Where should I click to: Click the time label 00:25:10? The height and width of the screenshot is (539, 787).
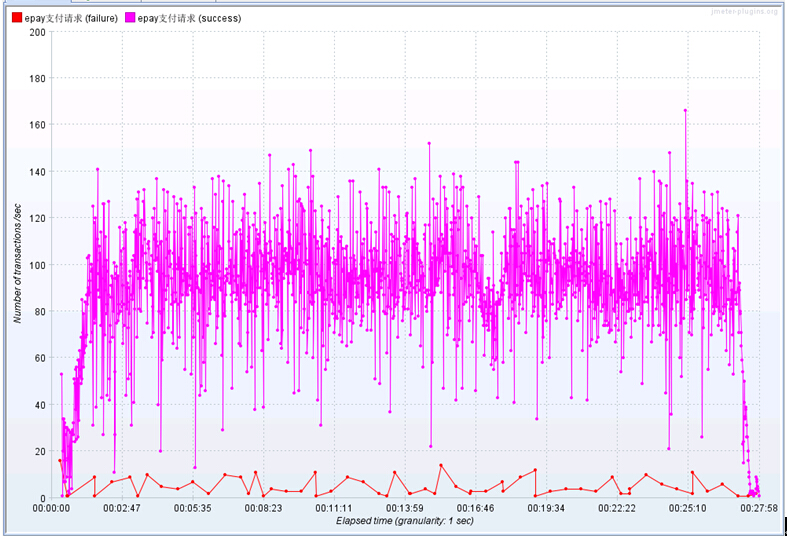click(688, 508)
